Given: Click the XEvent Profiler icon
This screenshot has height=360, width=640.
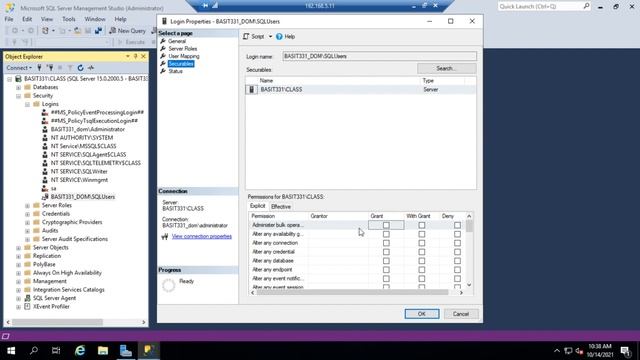Looking at the screenshot, I should (x=27, y=307).
